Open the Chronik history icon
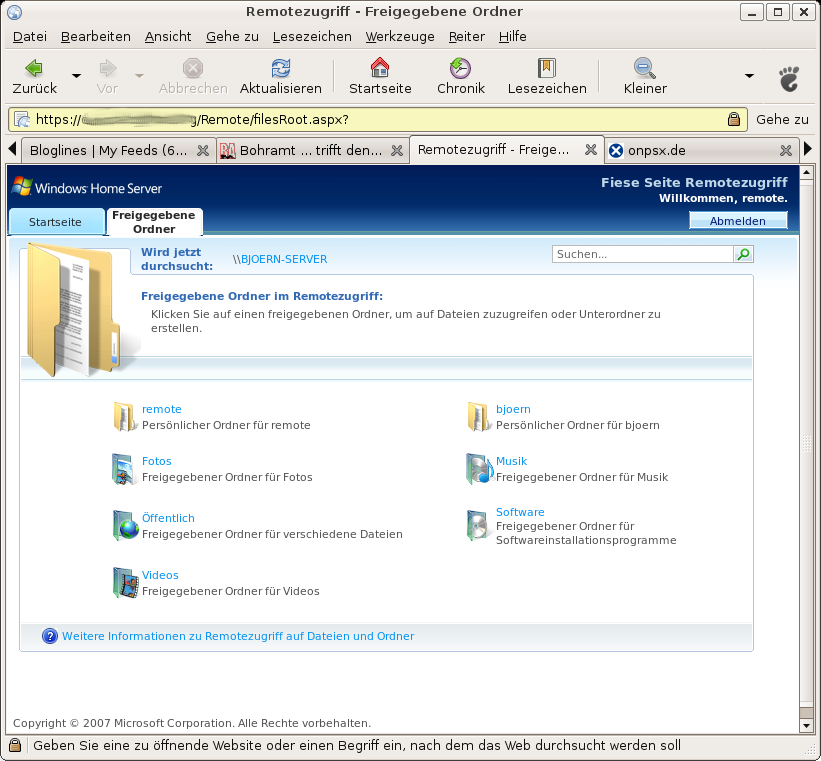The height and width of the screenshot is (761, 821). coord(460,69)
